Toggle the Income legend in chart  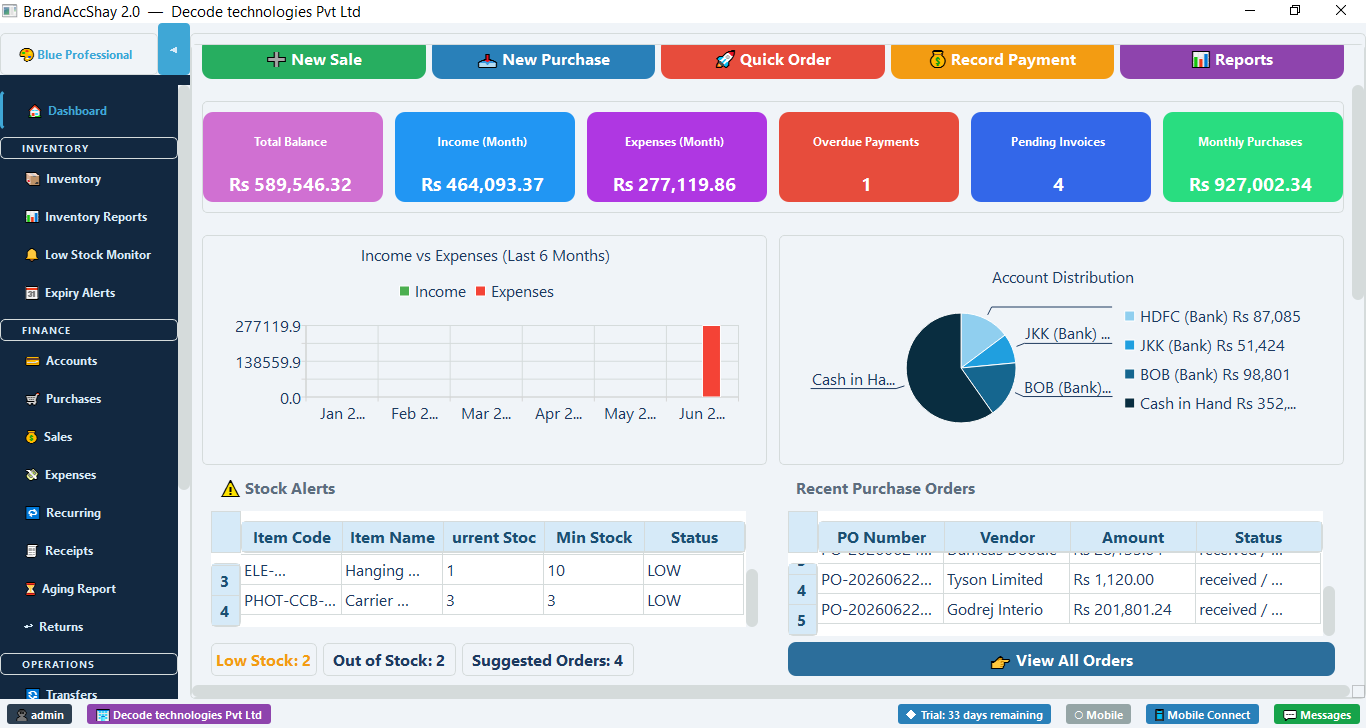[433, 292]
